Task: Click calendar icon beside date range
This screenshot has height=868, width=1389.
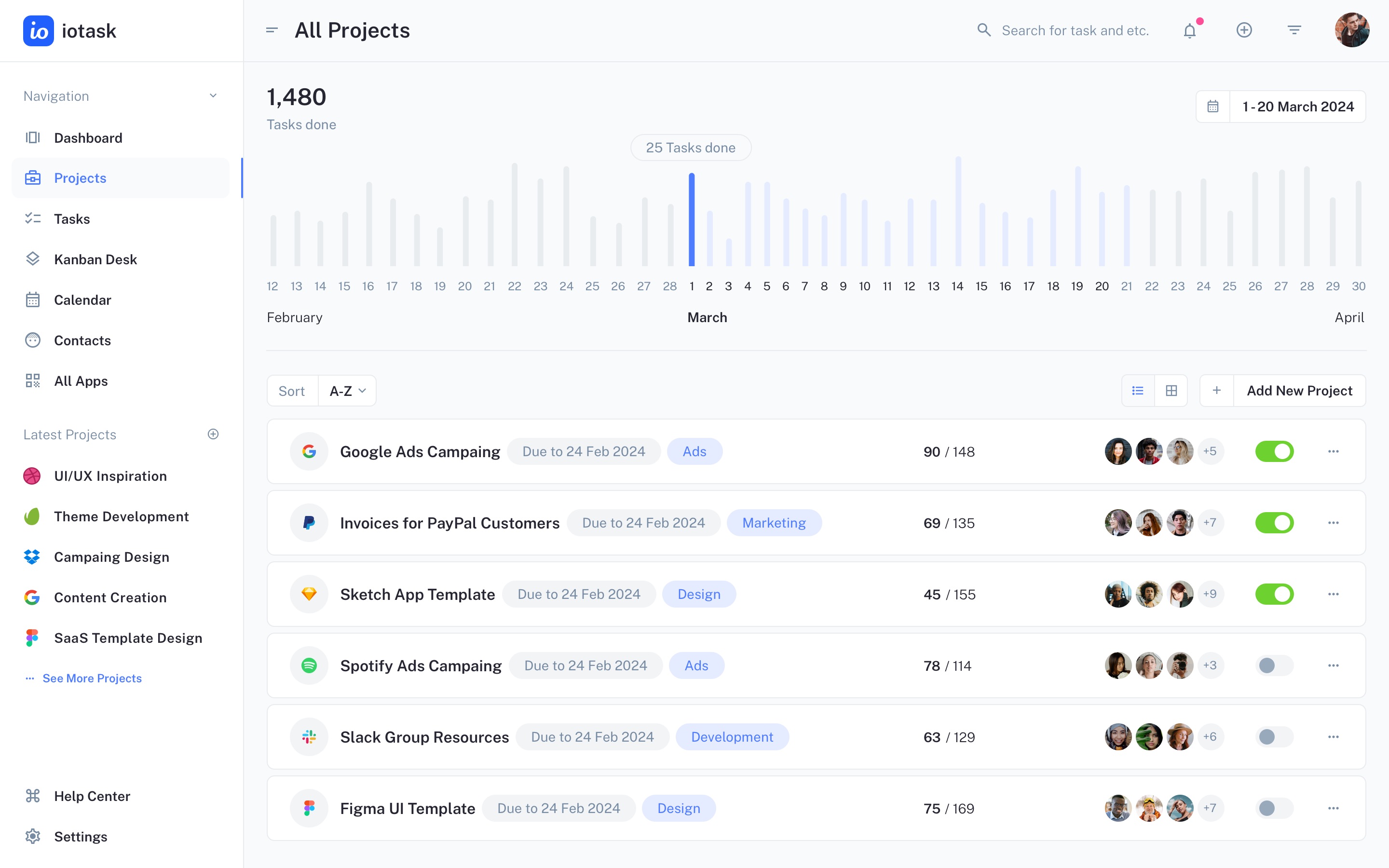Action: point(1213,107)
